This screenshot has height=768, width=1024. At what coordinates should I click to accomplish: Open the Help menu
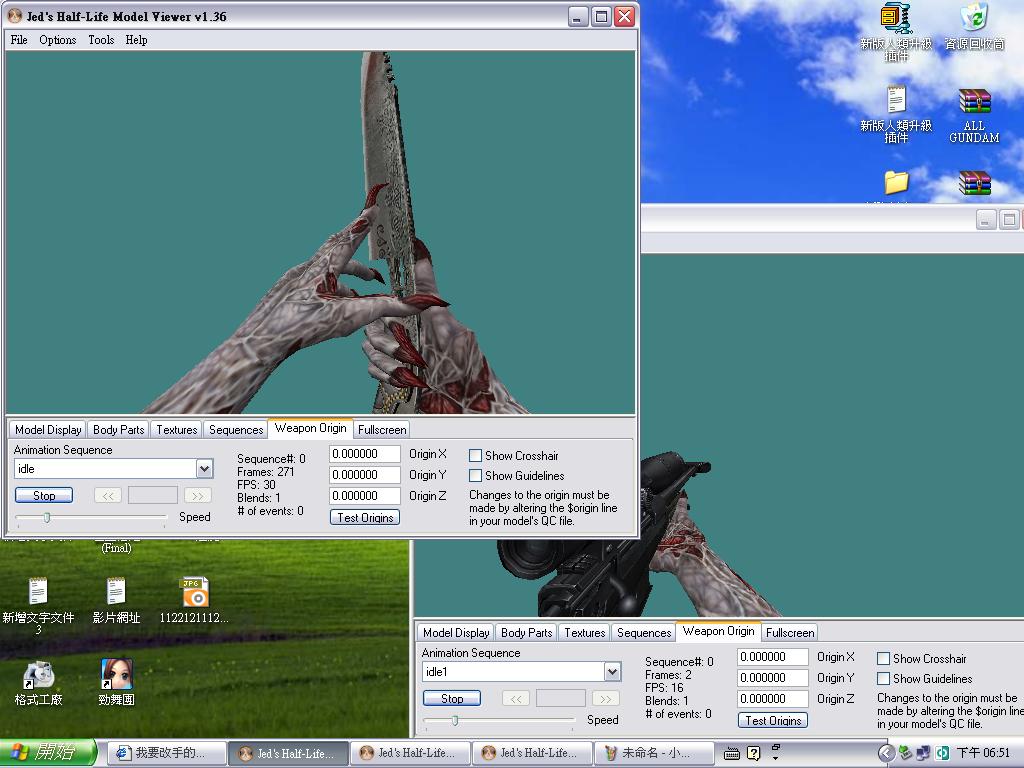[136, 40]
